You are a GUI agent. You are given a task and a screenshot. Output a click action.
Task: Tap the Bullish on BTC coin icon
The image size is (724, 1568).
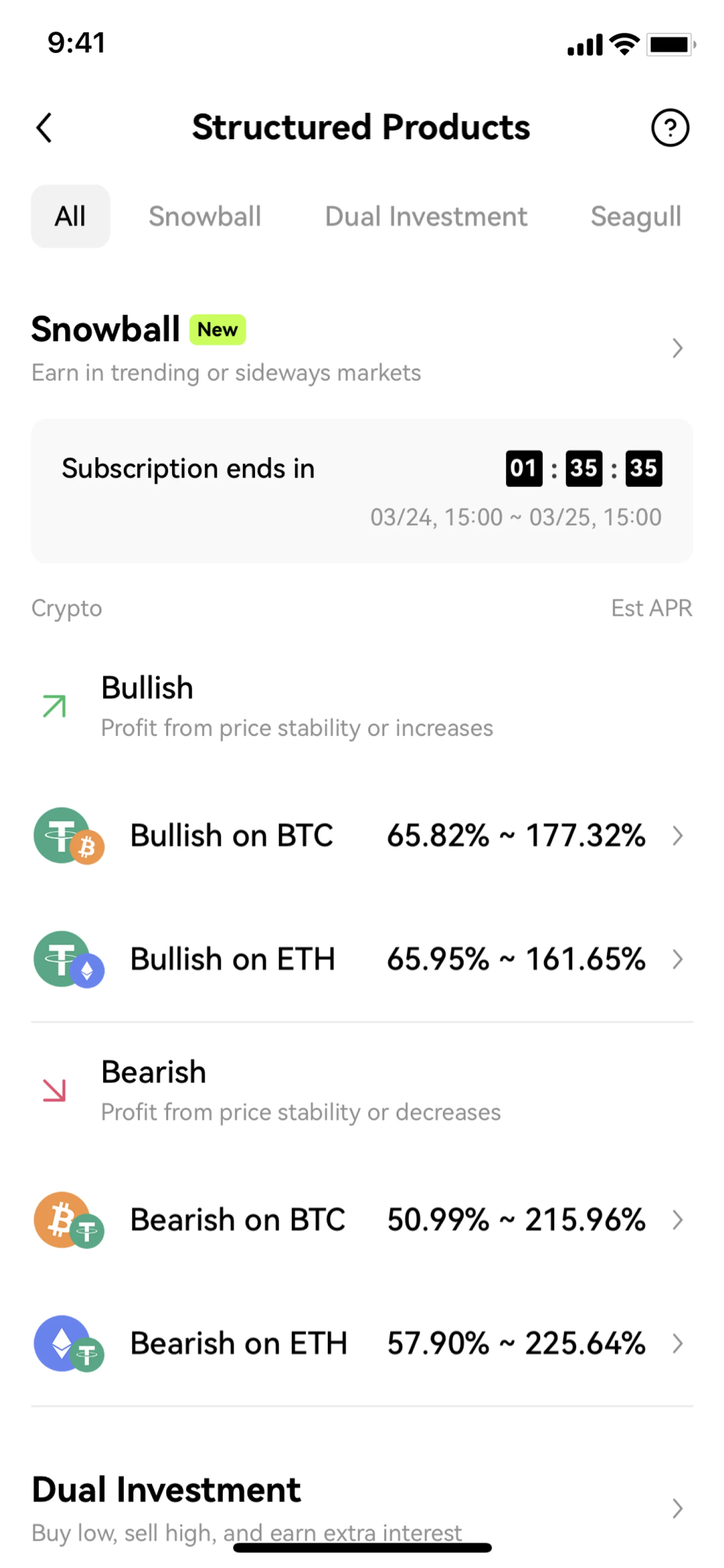coord(69,835)
